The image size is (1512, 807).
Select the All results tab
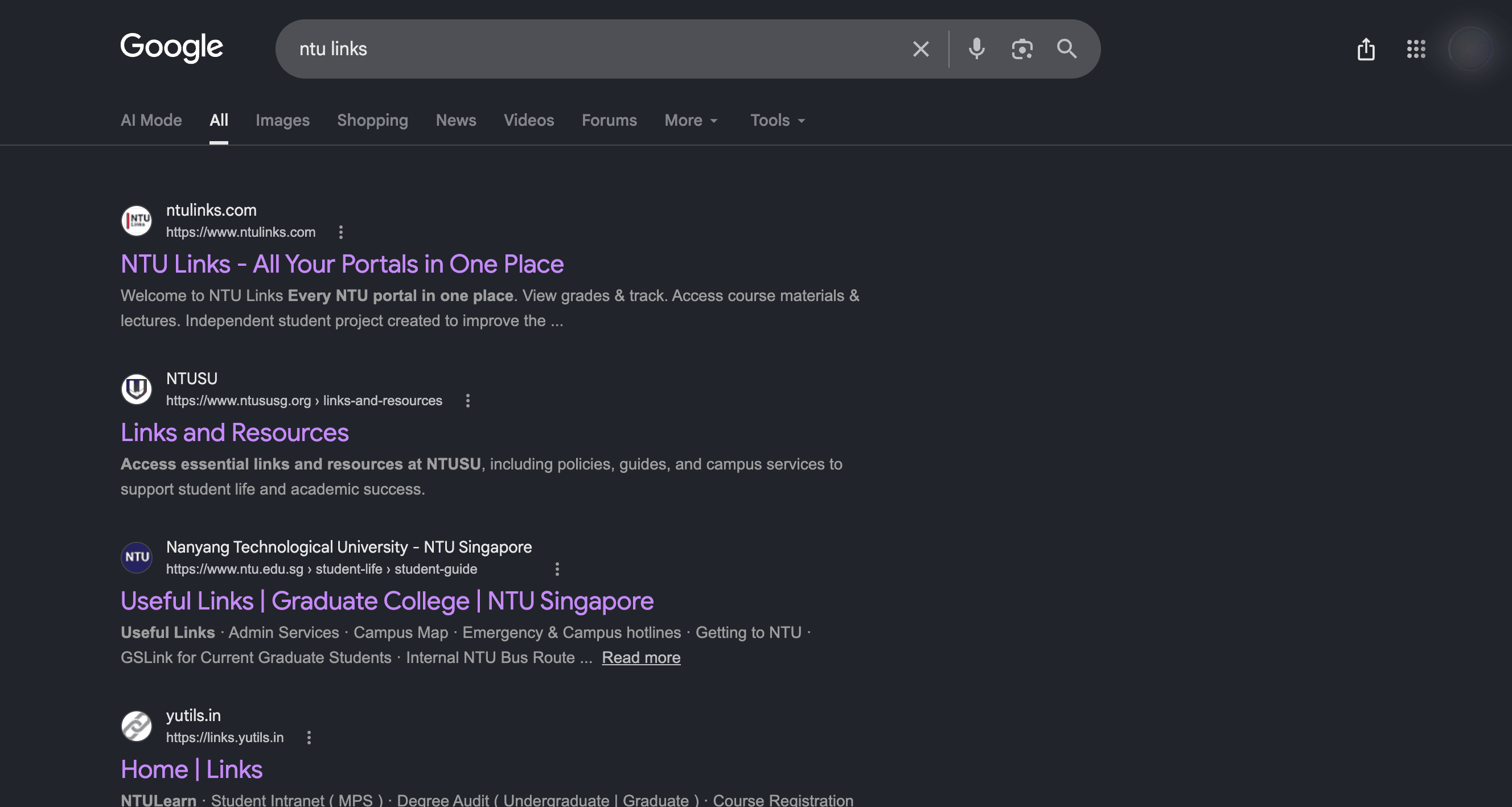pyautogui.click(x=219, y=120)
